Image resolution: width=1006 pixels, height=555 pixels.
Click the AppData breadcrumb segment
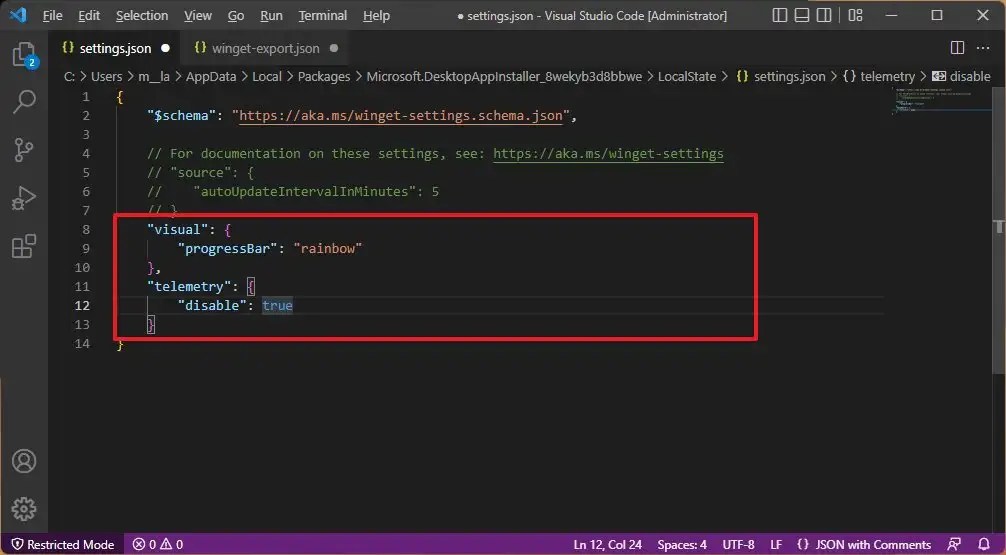point(211,76)
